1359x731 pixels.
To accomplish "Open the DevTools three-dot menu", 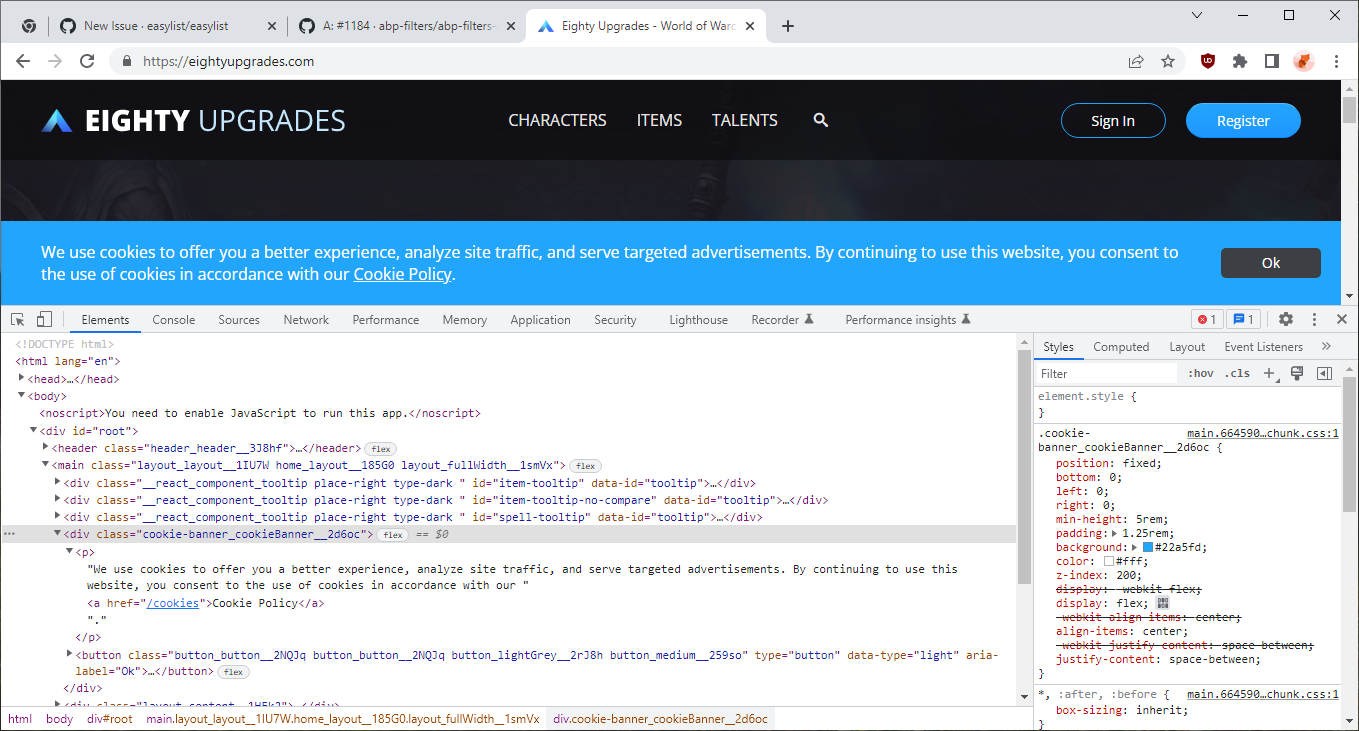I will pos(1314,318).
